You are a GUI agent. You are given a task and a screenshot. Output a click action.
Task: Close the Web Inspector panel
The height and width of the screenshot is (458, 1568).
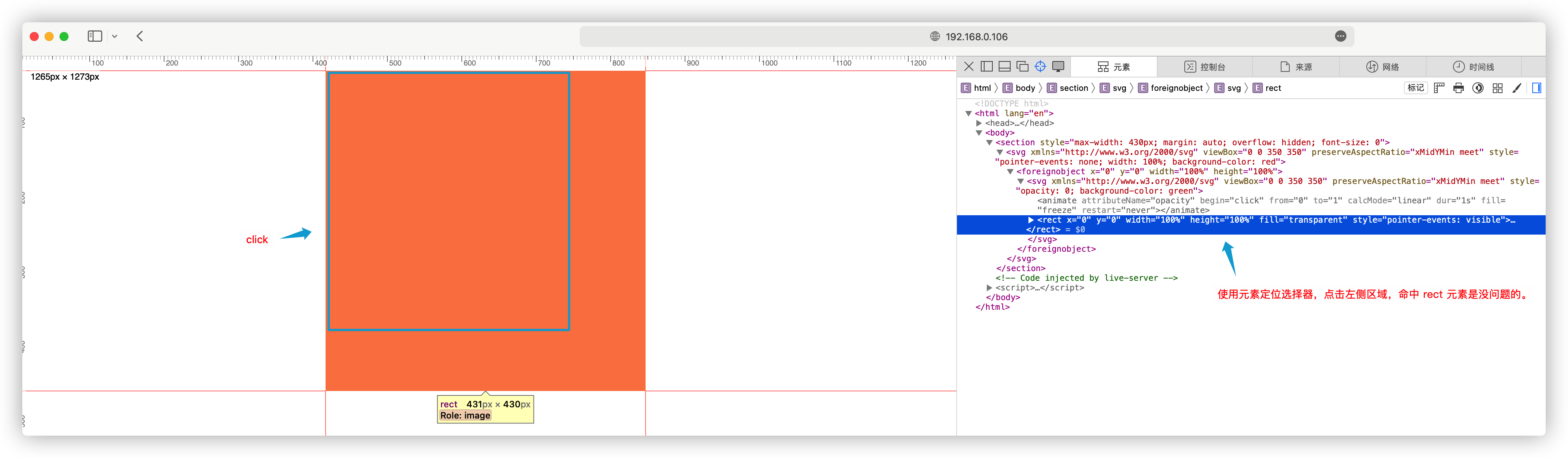click(x=969, y=66)
